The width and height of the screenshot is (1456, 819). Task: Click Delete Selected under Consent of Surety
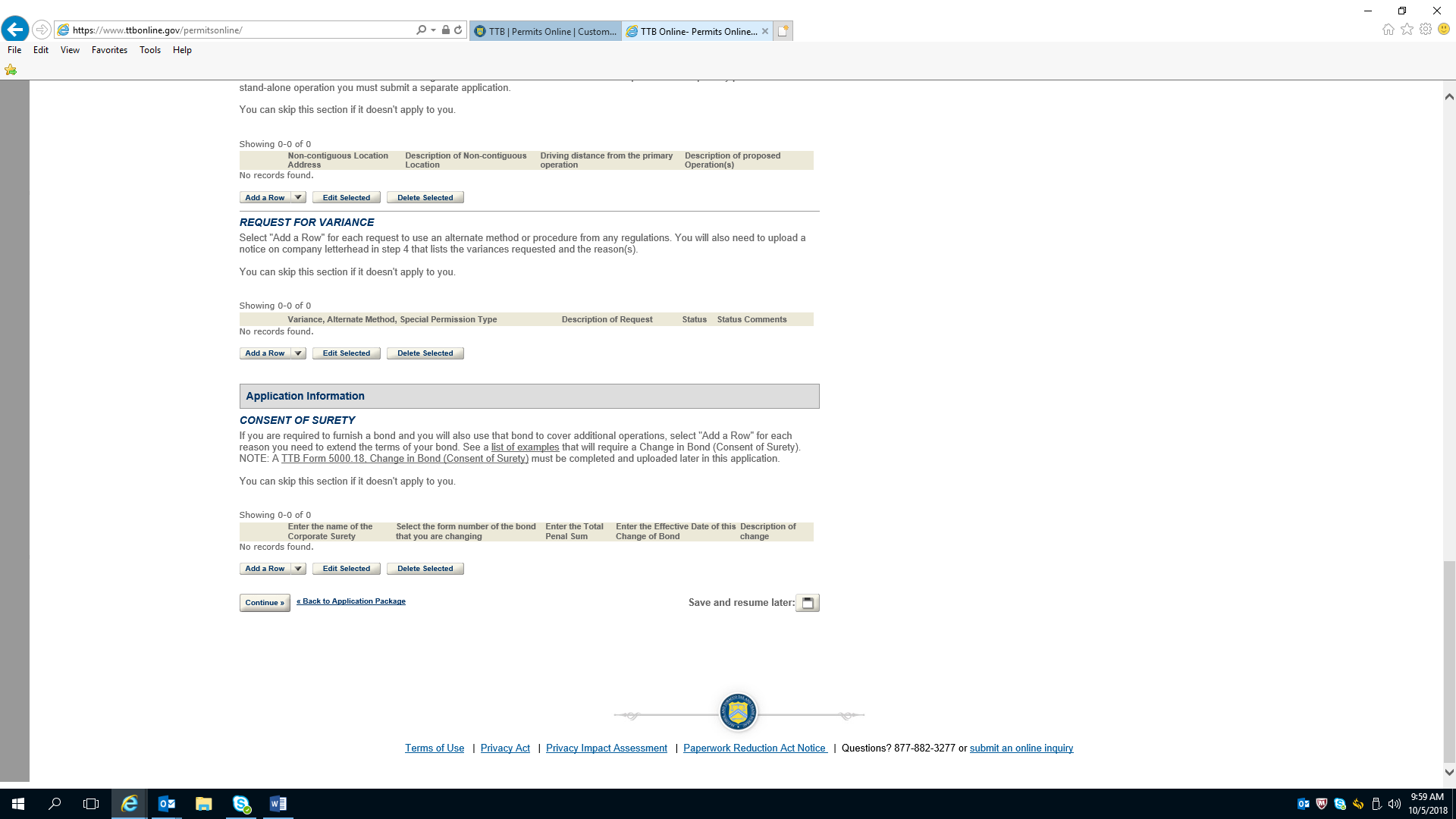pos(425,569)
